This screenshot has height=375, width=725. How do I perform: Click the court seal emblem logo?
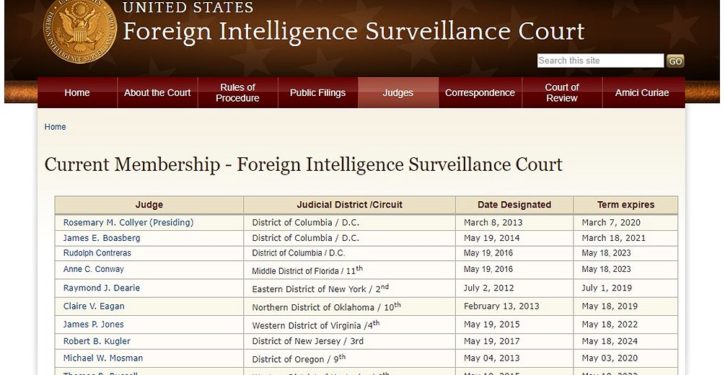80,30
